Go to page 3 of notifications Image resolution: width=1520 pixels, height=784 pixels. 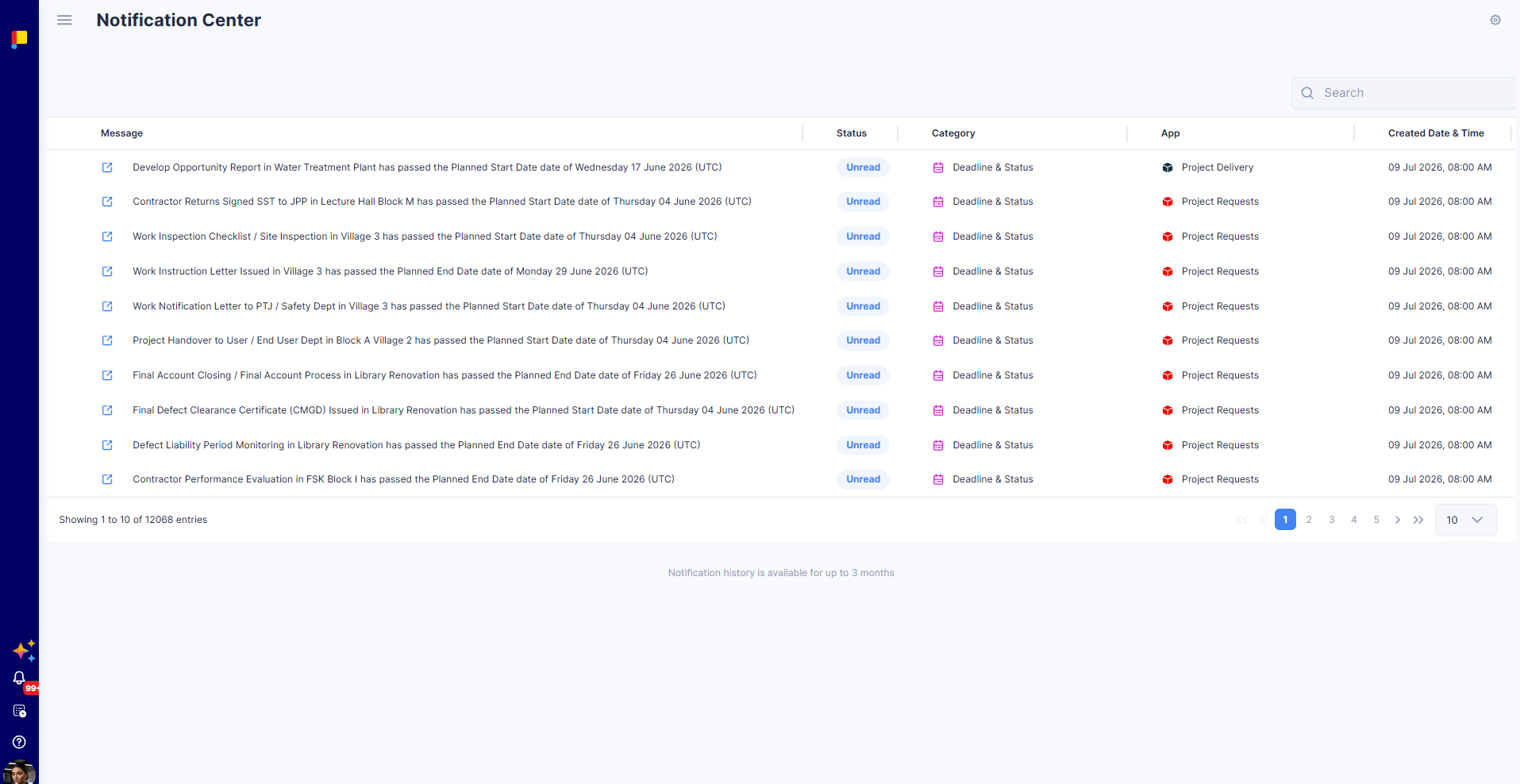pos(1331,520)
